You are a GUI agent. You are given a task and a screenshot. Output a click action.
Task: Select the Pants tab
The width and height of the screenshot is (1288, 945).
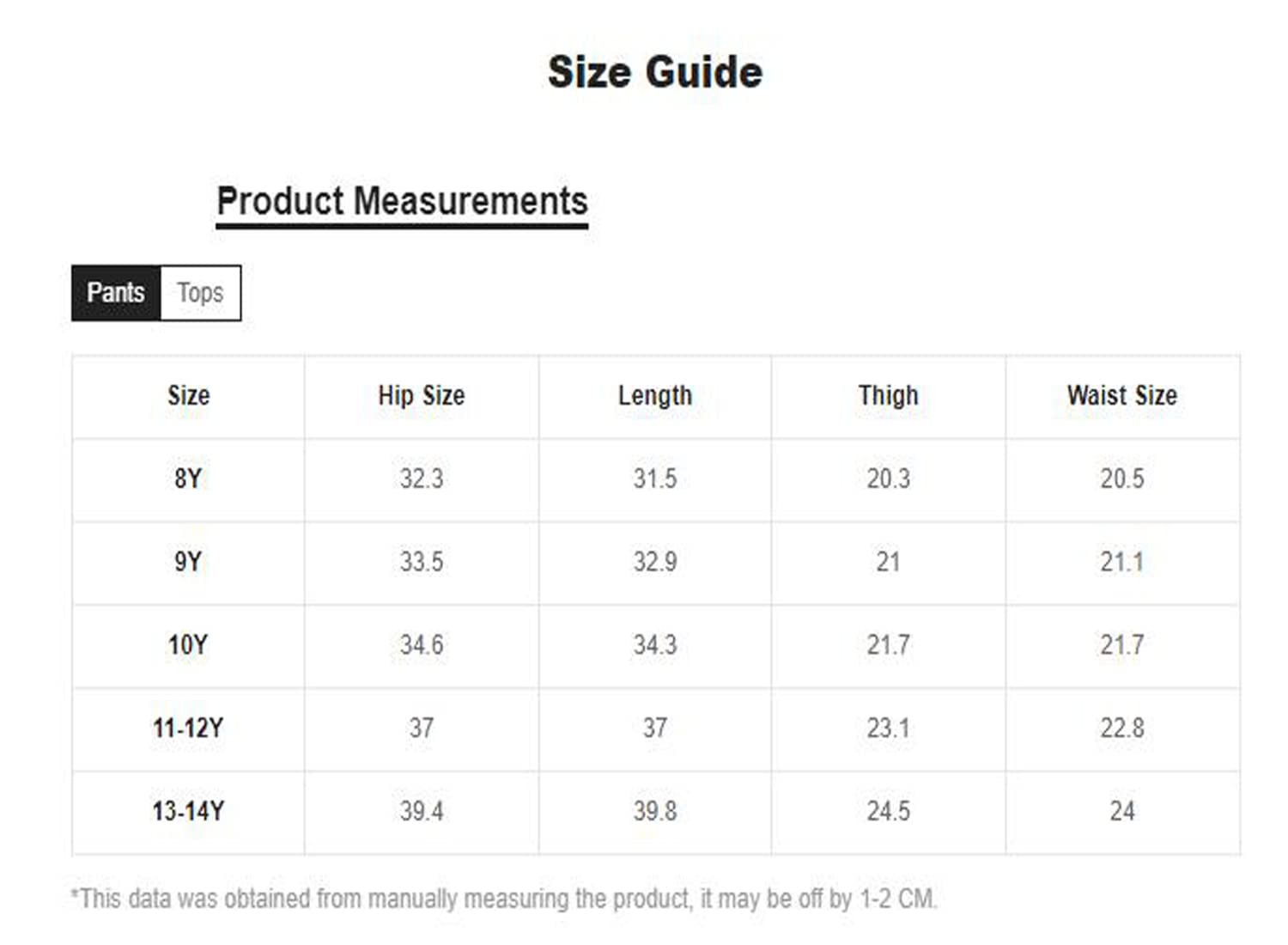[x=116, y=293]
